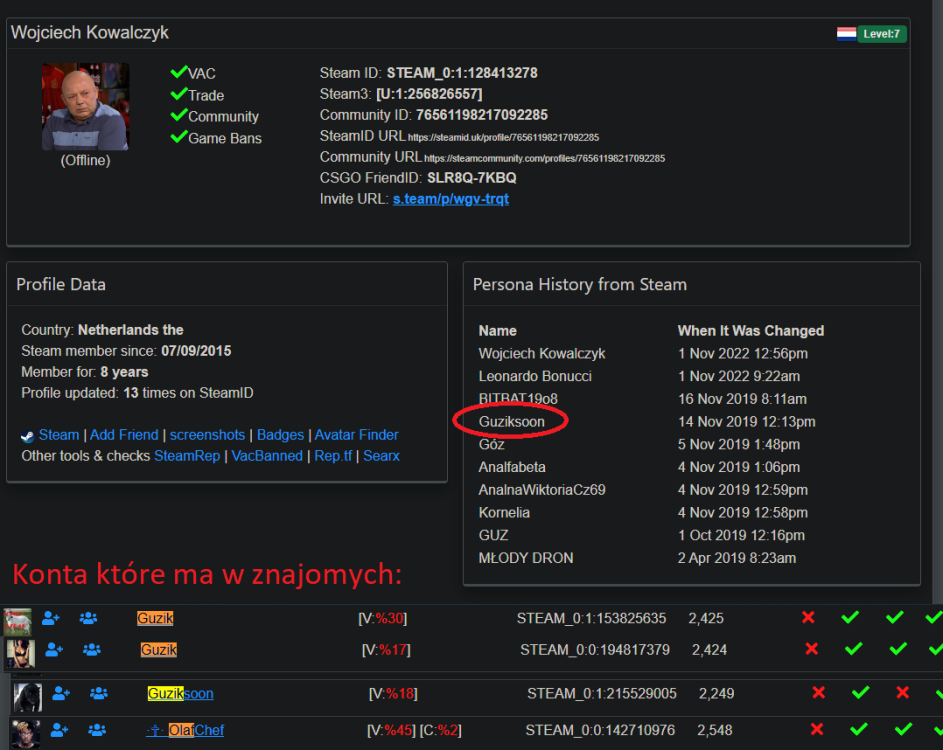Open the VacBanned check link
943x750 pixels.
pyautogui.click(x=267, y=456)
